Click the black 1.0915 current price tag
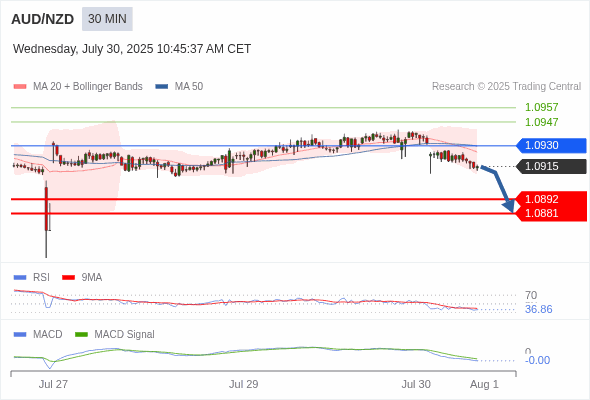Viewport: 590px width, 400px height. 551,166
